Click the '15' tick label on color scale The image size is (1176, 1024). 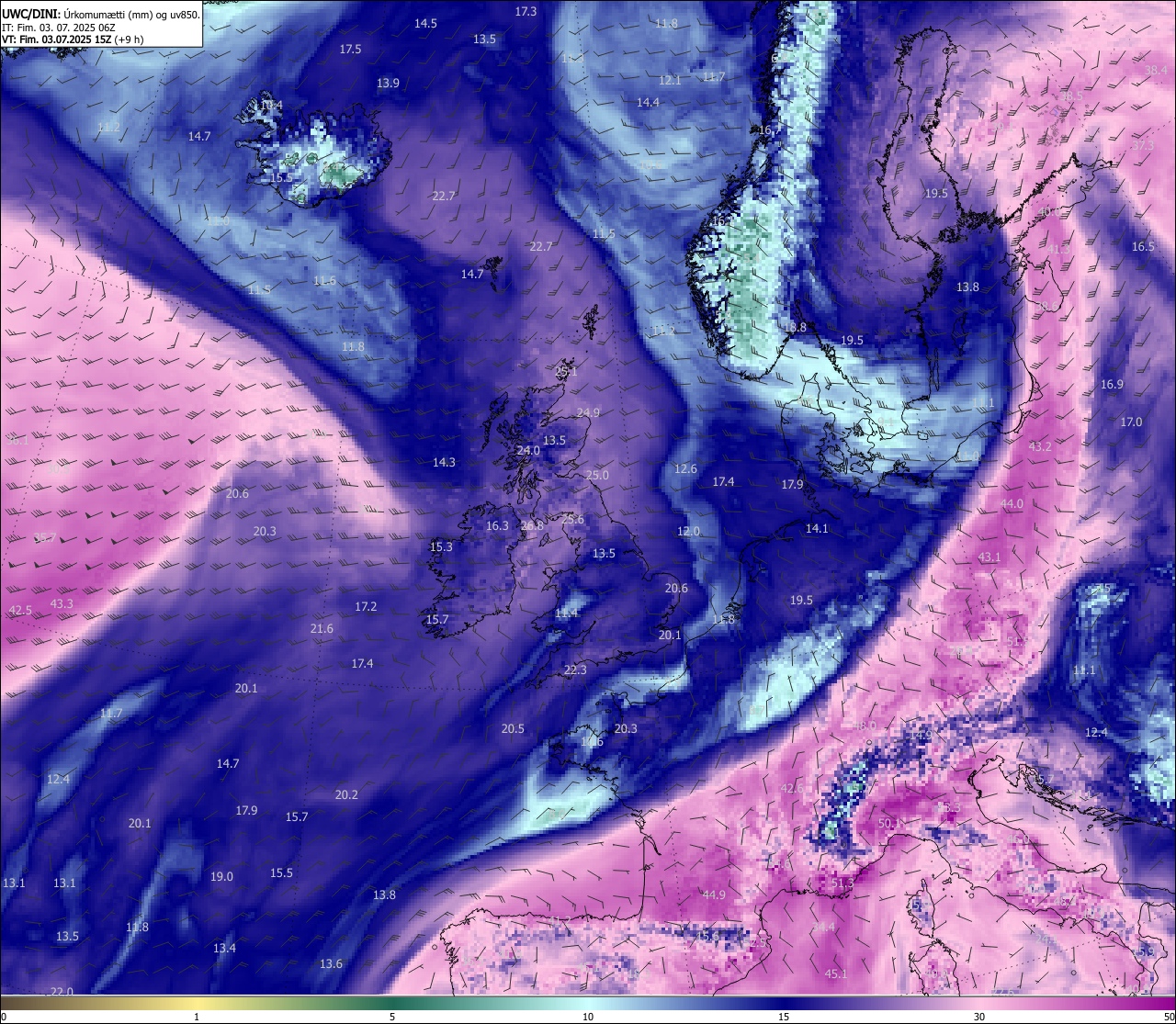point(784,1017)
